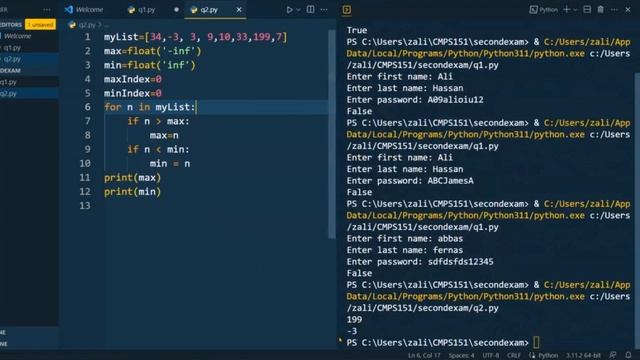
Task: Close the q2.py tab
Action: click(239, 9)
